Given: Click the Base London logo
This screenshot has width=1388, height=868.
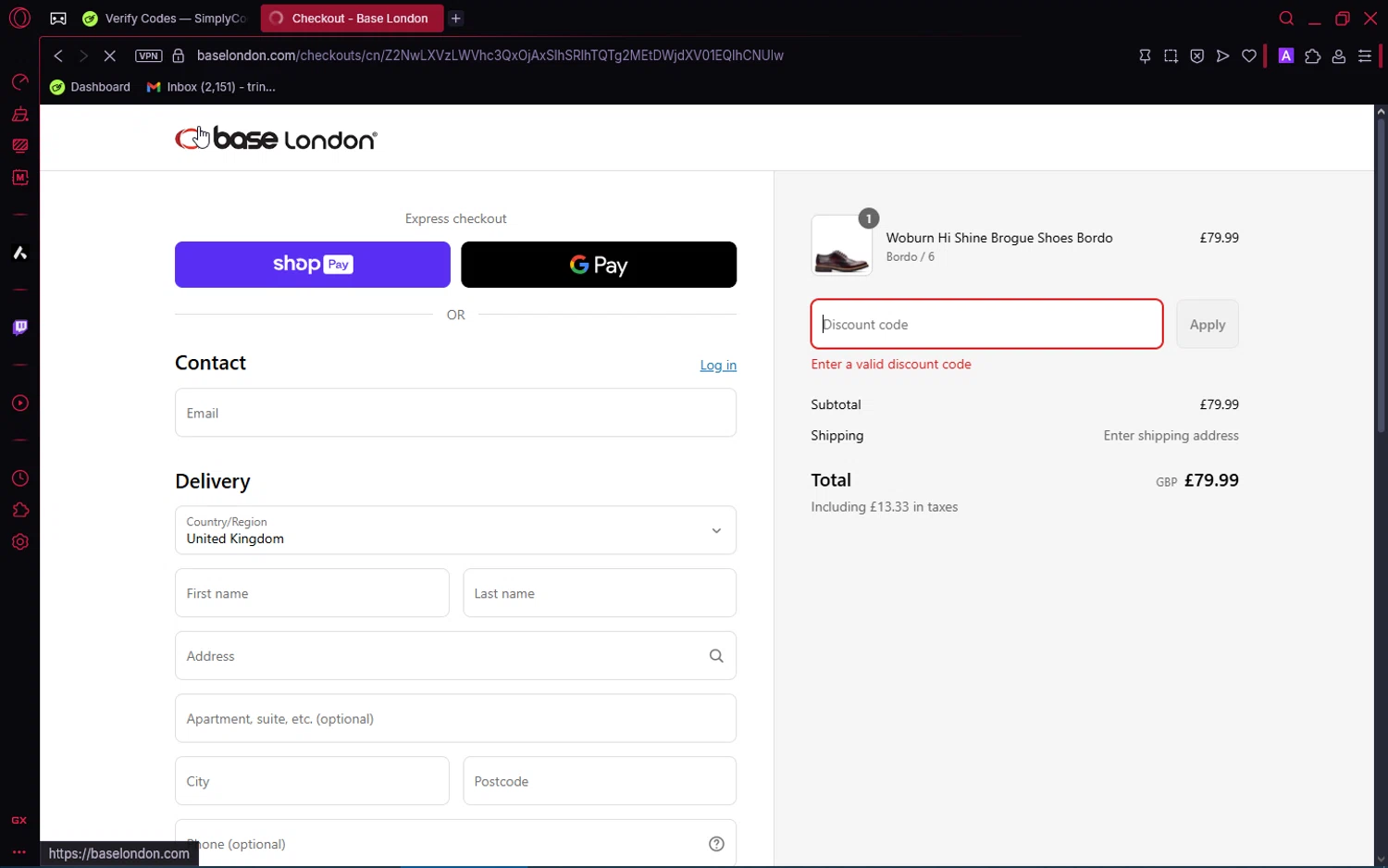Looking at the screenshot, I should [276, 139].
